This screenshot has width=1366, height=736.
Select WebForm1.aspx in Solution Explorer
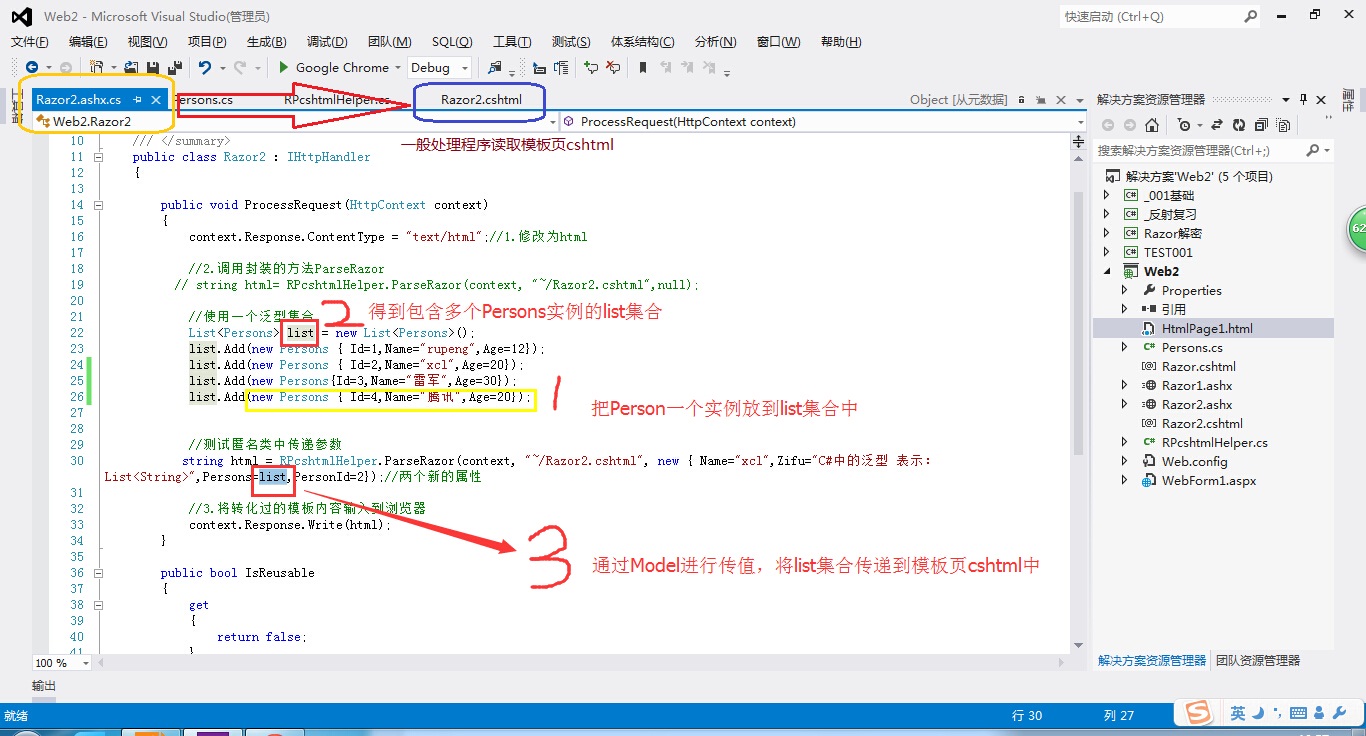(x=1208, y=480)
